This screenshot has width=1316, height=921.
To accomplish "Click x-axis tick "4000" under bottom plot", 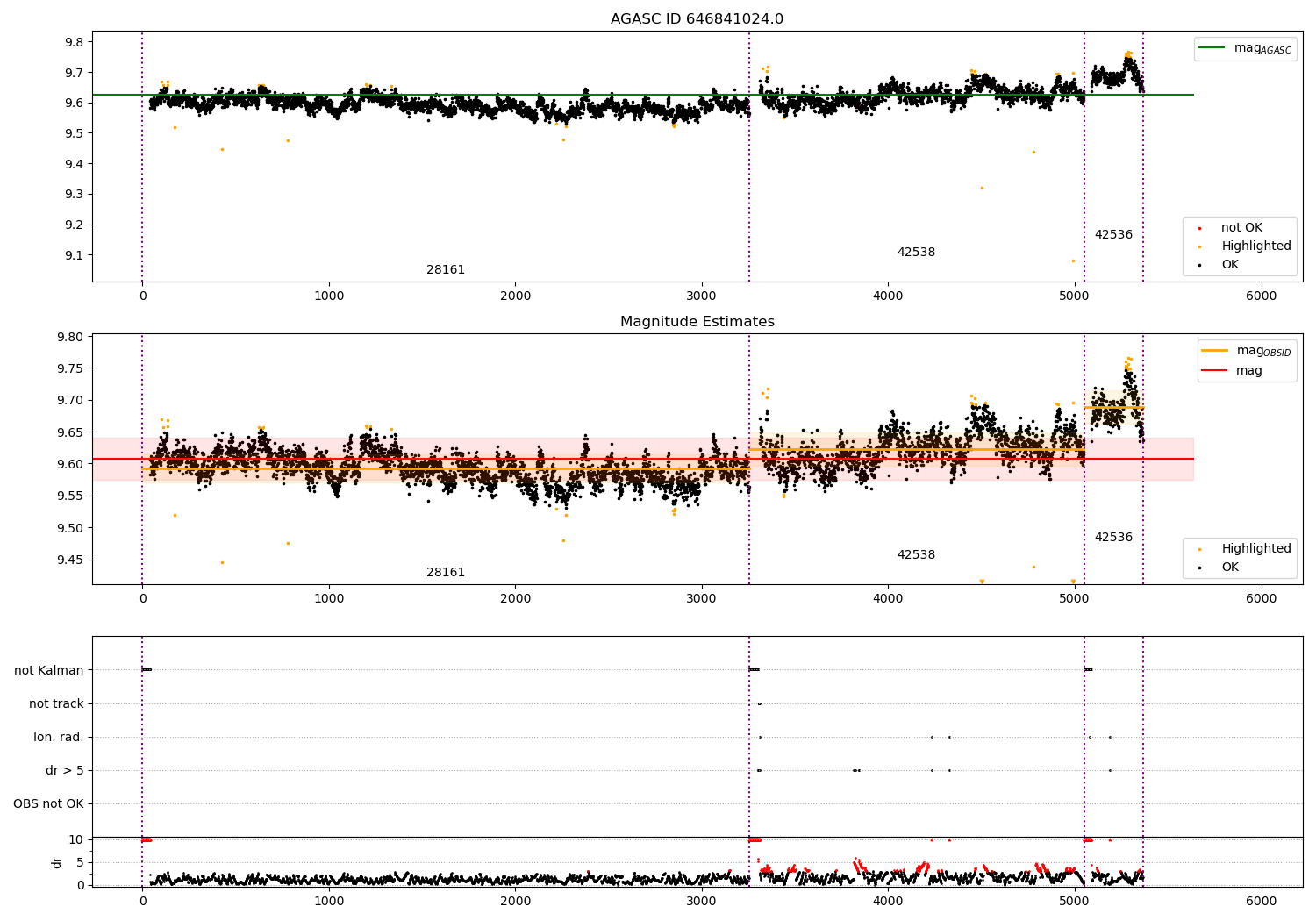I will (x=889, y=902).
